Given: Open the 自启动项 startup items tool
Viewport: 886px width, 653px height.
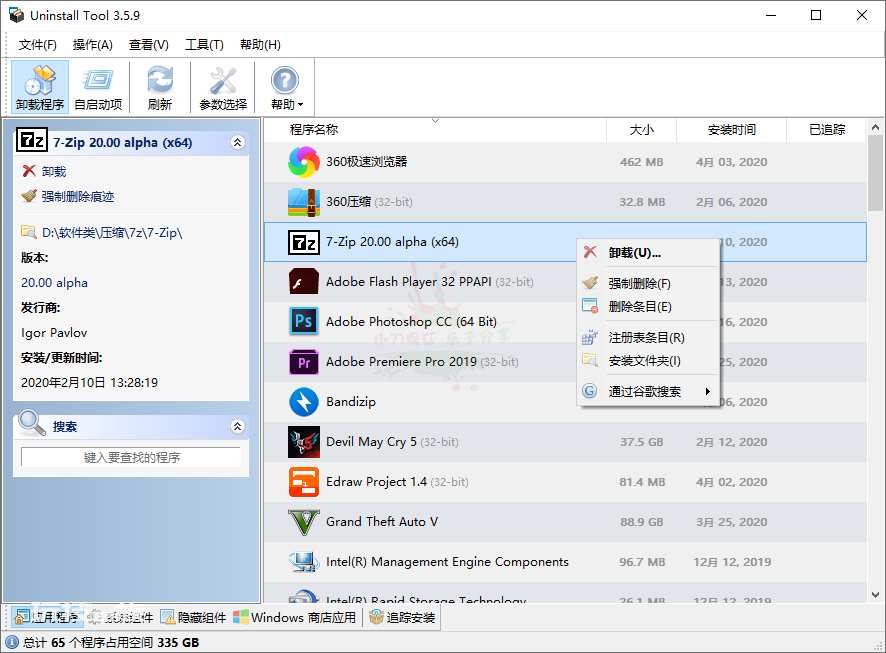Looking at the screenshot, I should [98, 87].
